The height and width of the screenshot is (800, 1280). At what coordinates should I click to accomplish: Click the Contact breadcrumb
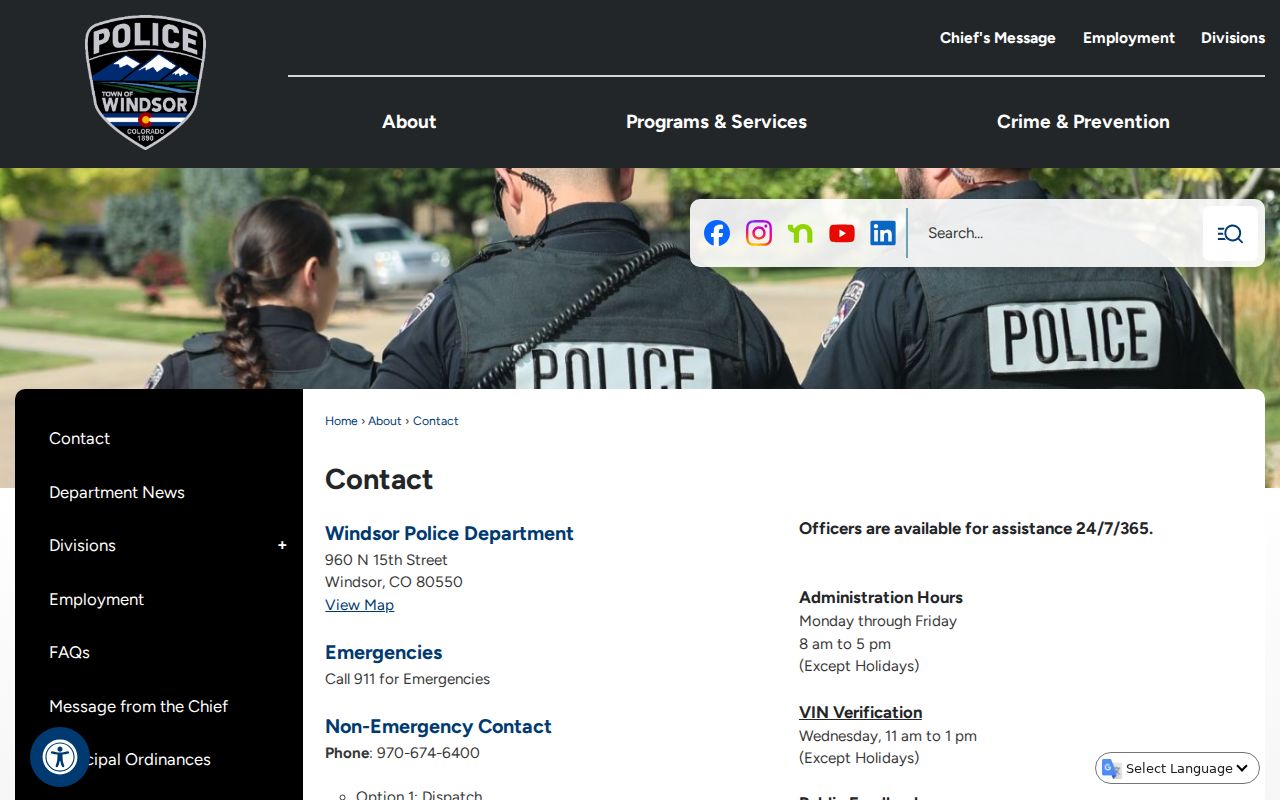[x=436, y=421]
